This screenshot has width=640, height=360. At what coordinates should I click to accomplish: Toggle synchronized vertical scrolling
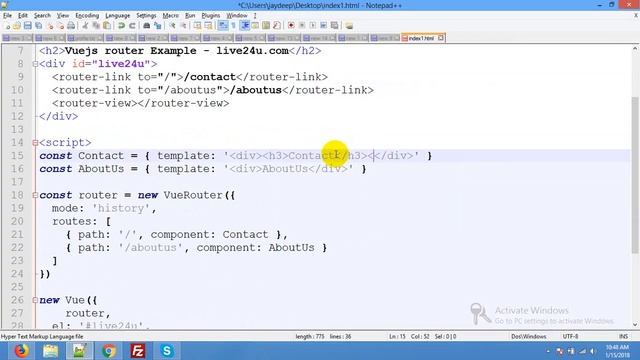click(198, 26)
